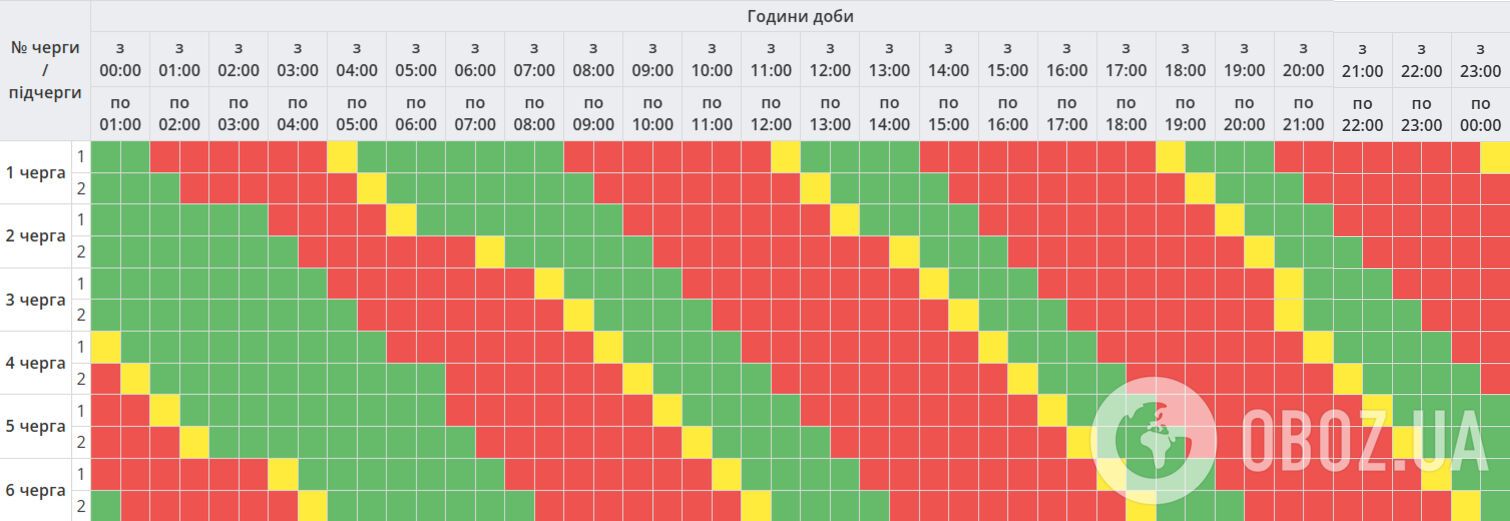Click yellow cell in 2 черга subqueue 2 at 13:00
Viewport: 1510px width, 521px height.
(x=904, y=252)
